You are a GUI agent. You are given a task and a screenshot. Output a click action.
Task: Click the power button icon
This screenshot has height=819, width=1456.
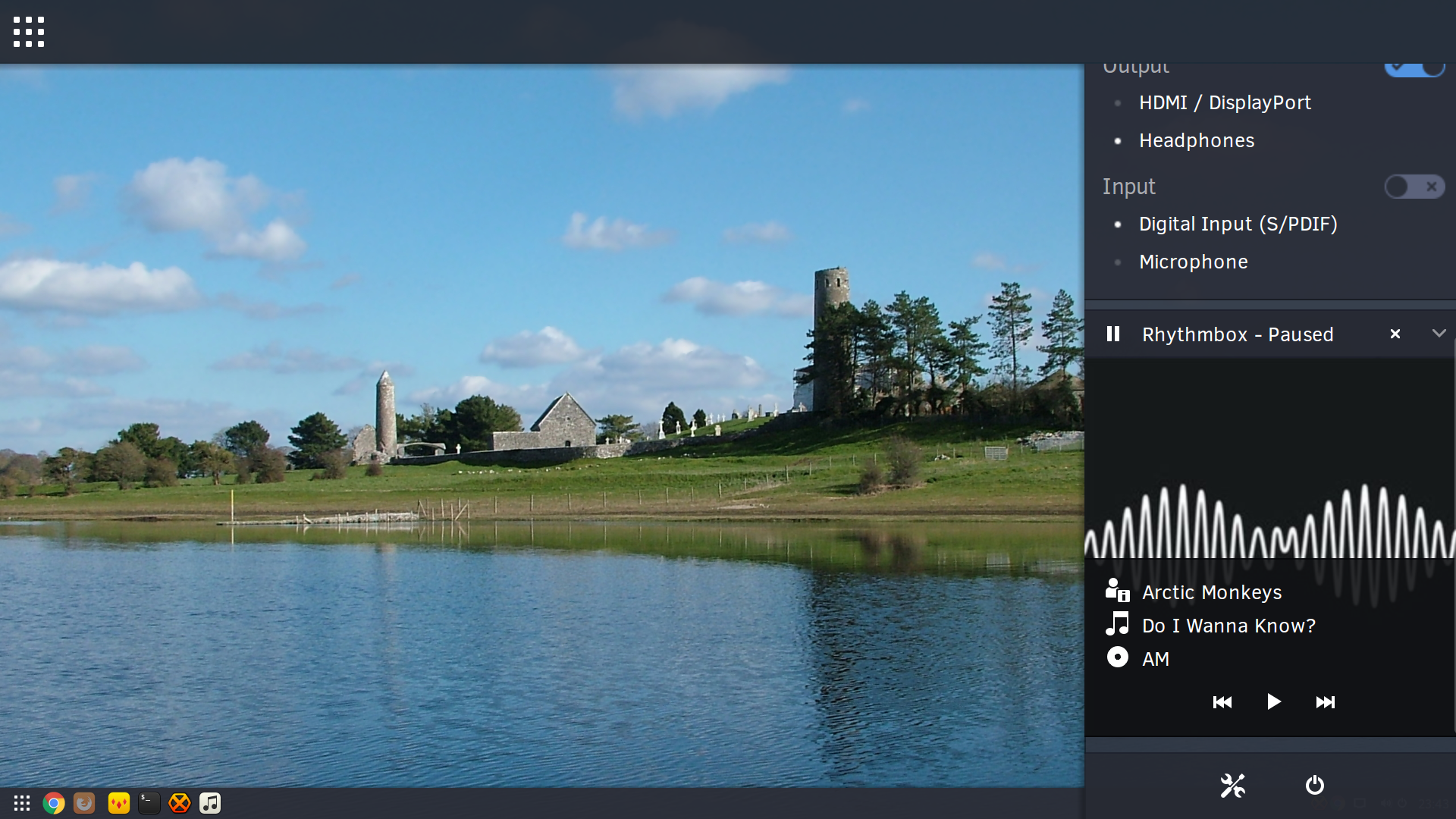(1315, 785)
